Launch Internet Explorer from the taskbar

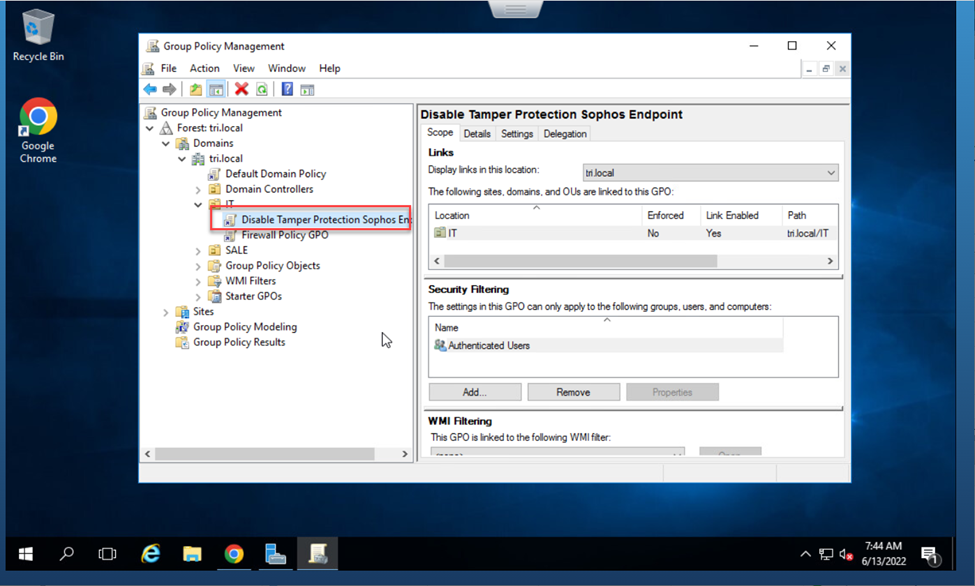tap(150, 554)
